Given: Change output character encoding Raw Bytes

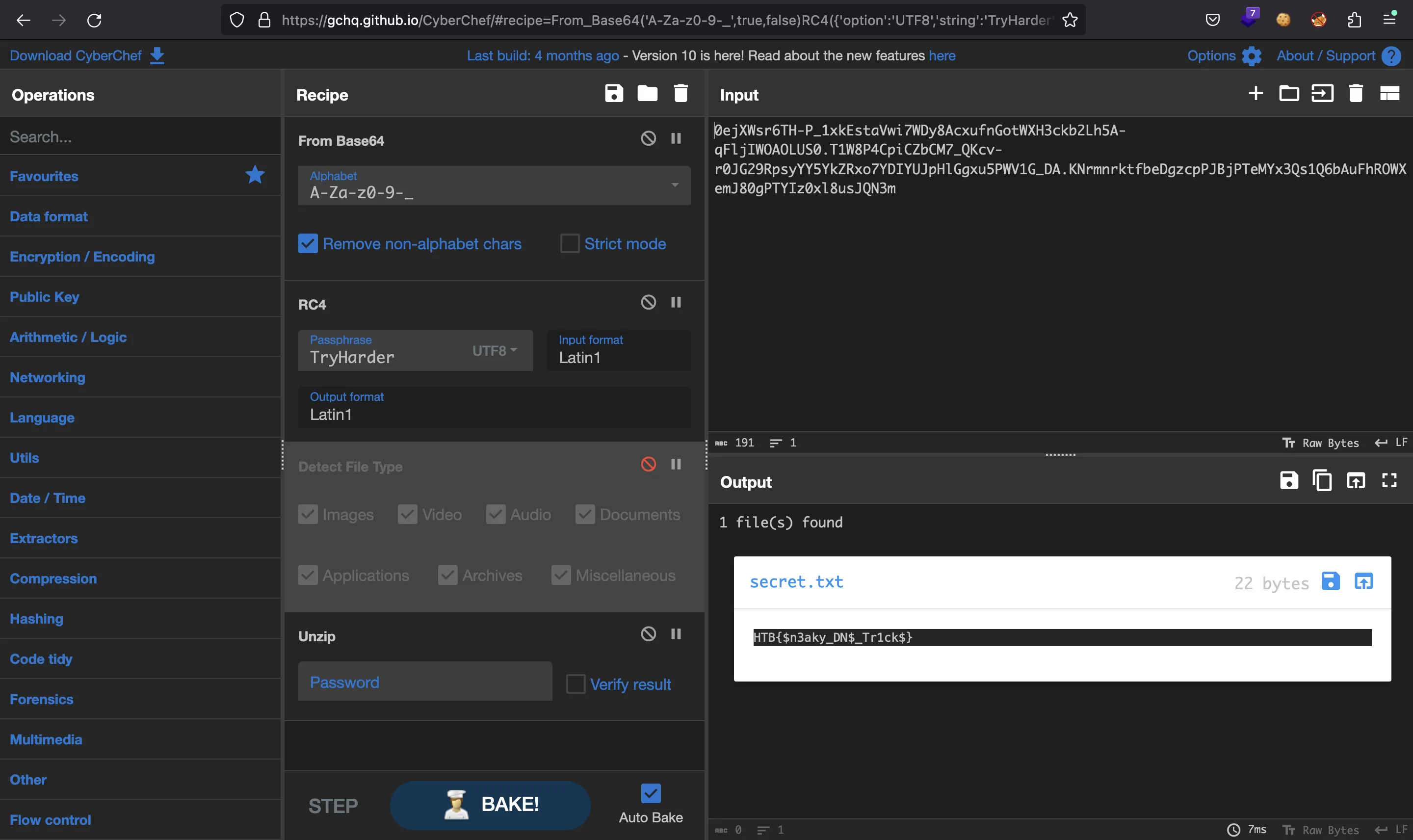Looking at the screenshot, I should point(1321,830).
